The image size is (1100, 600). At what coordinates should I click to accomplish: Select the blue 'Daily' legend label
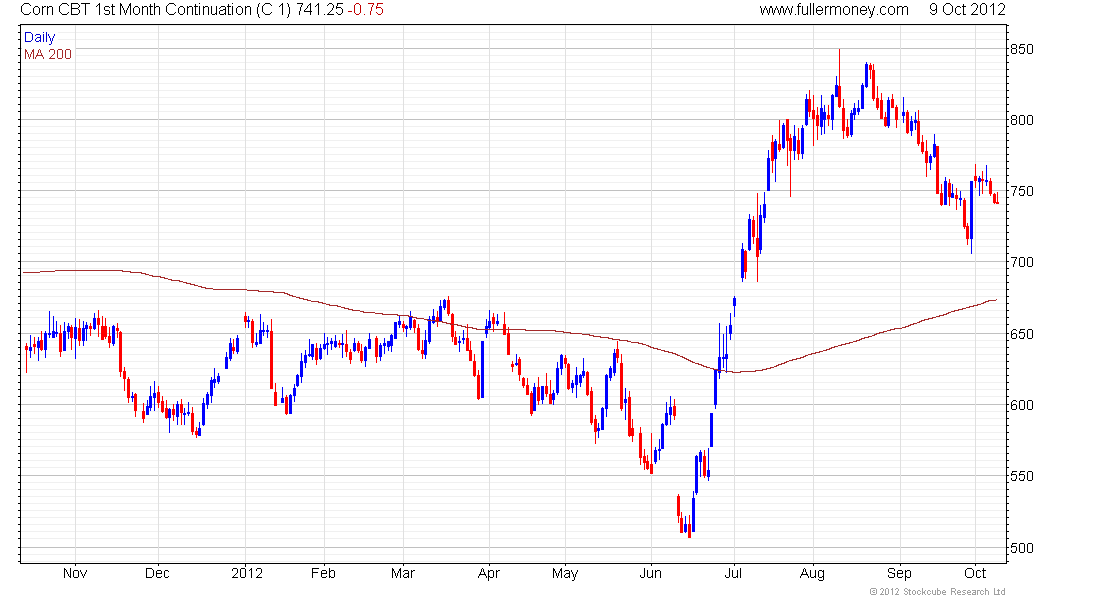coord(39,37)
